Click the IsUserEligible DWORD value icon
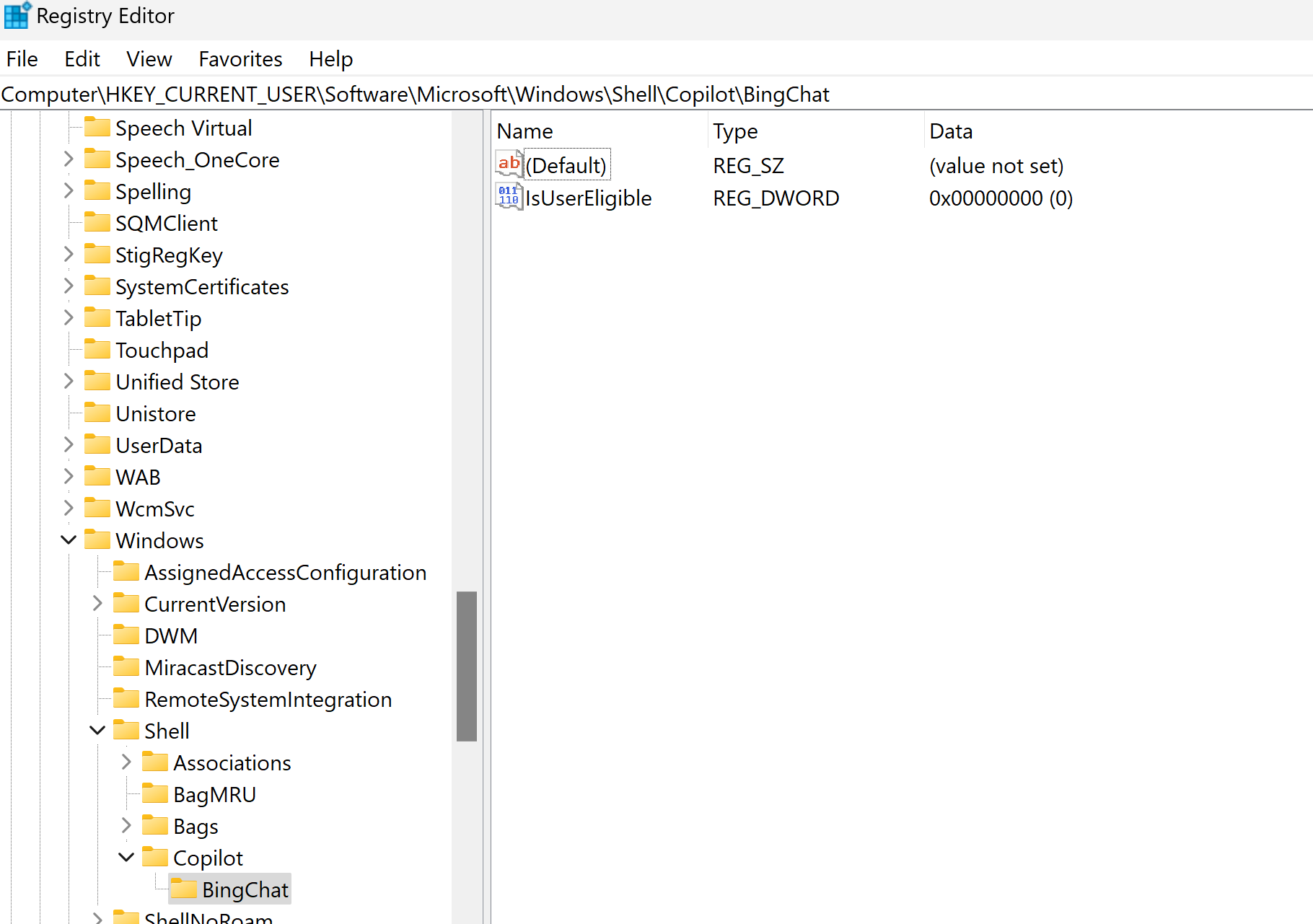This screenshot has height=924, width=1313. 509,196
